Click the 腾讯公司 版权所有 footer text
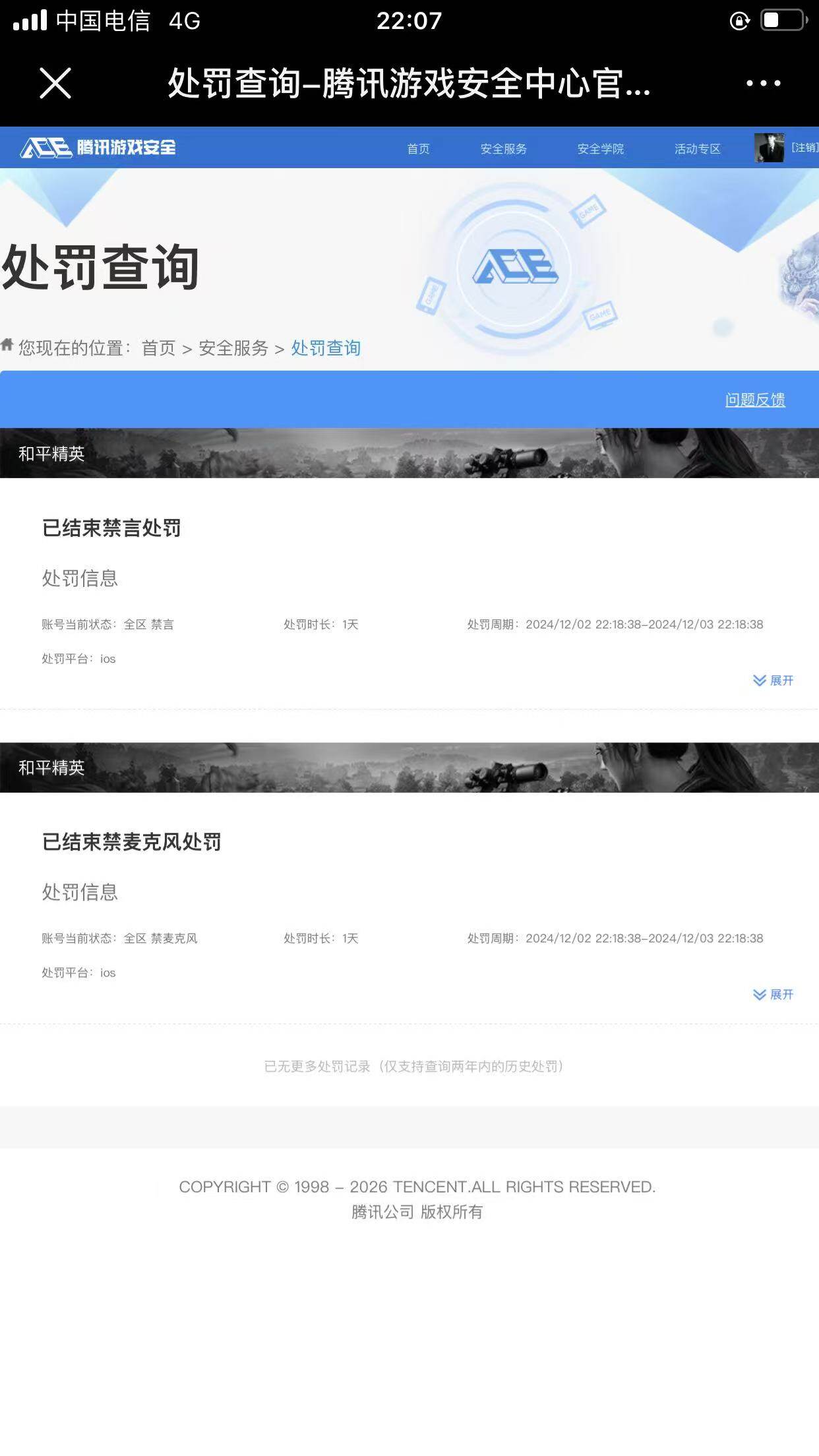 pos(417,1212)
